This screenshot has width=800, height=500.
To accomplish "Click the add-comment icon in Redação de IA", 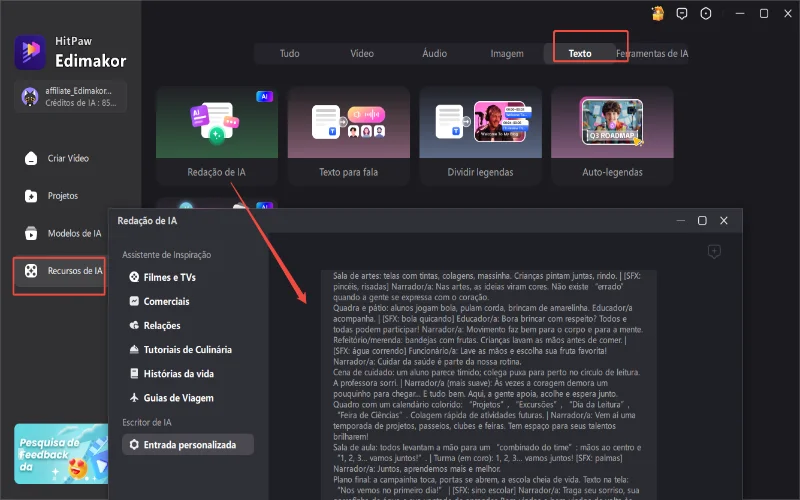I will 714,251.
